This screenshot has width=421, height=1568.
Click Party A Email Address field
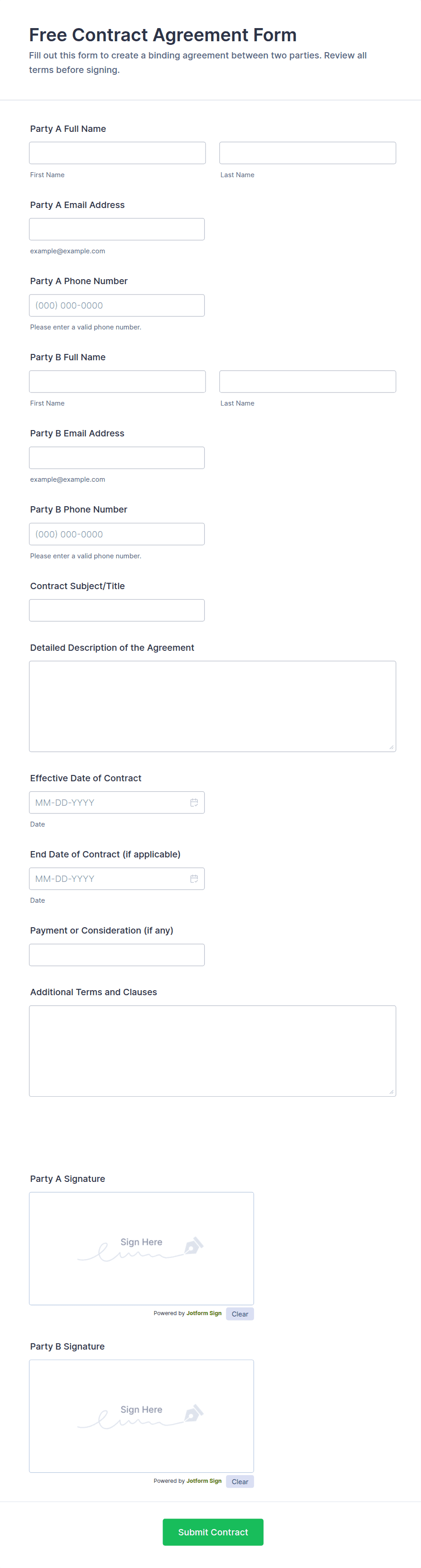(117, 229)
